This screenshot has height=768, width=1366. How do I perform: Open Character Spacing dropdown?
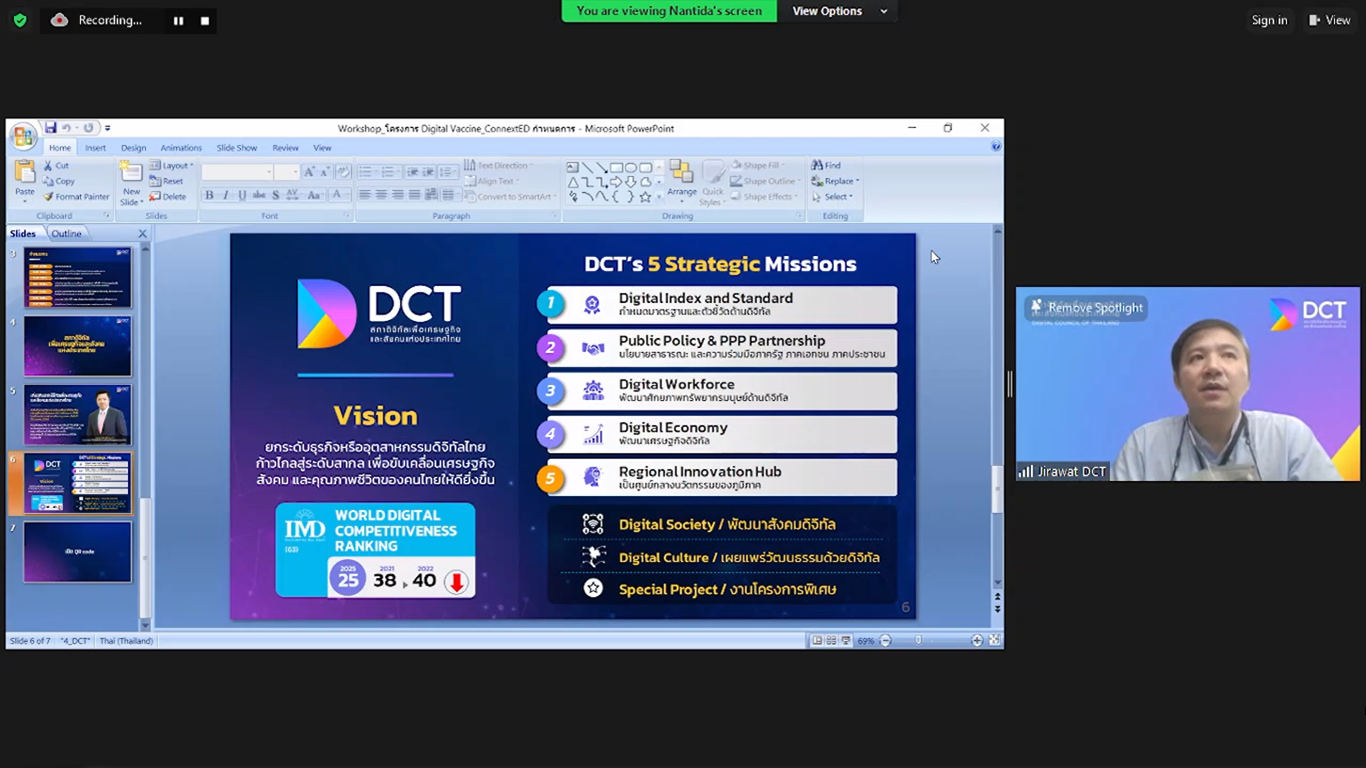coord(294,195)
